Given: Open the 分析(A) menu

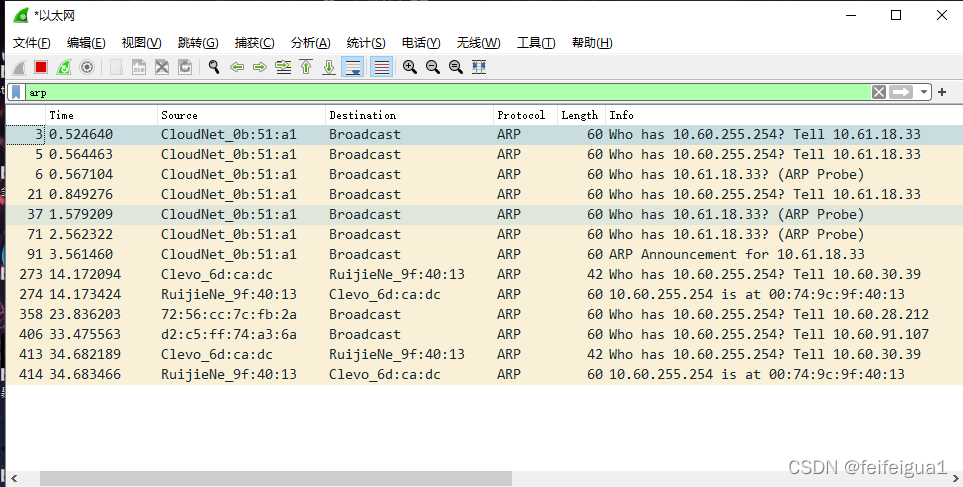Looking at the screenshot, I should [x=310, y=42].
